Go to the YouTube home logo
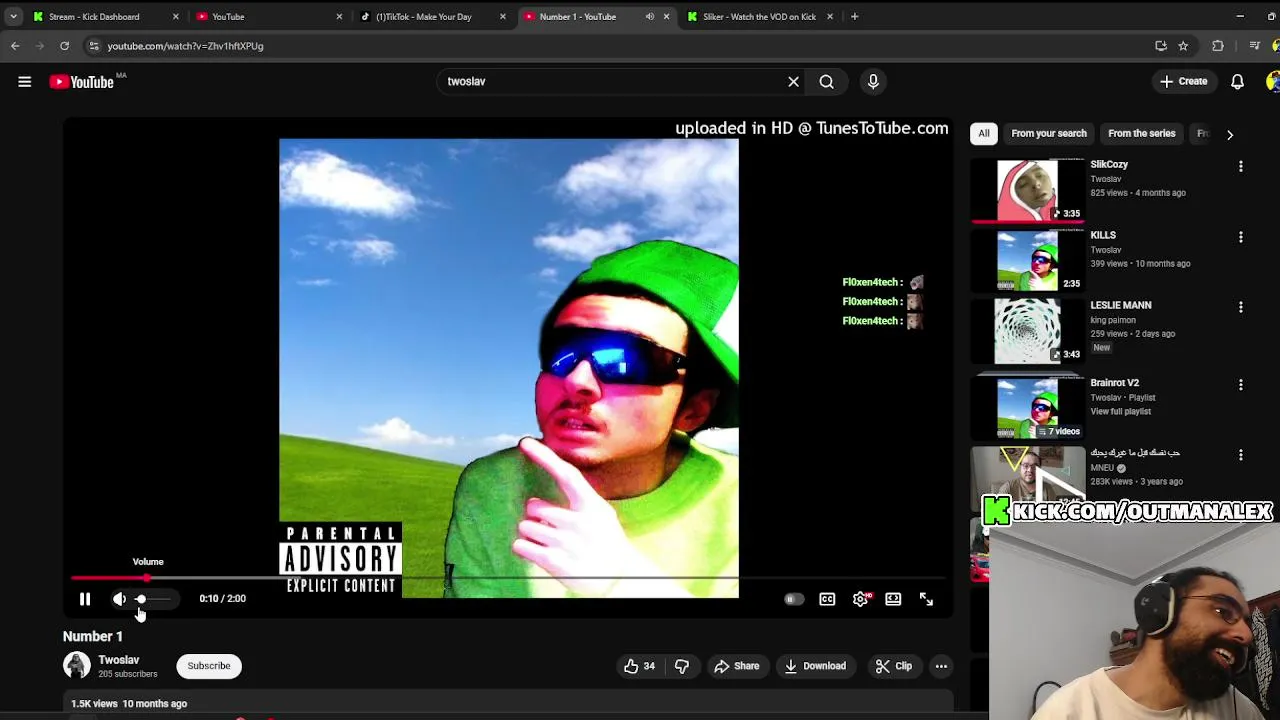This screenshot has height=720, width=1280. [82, 82]
